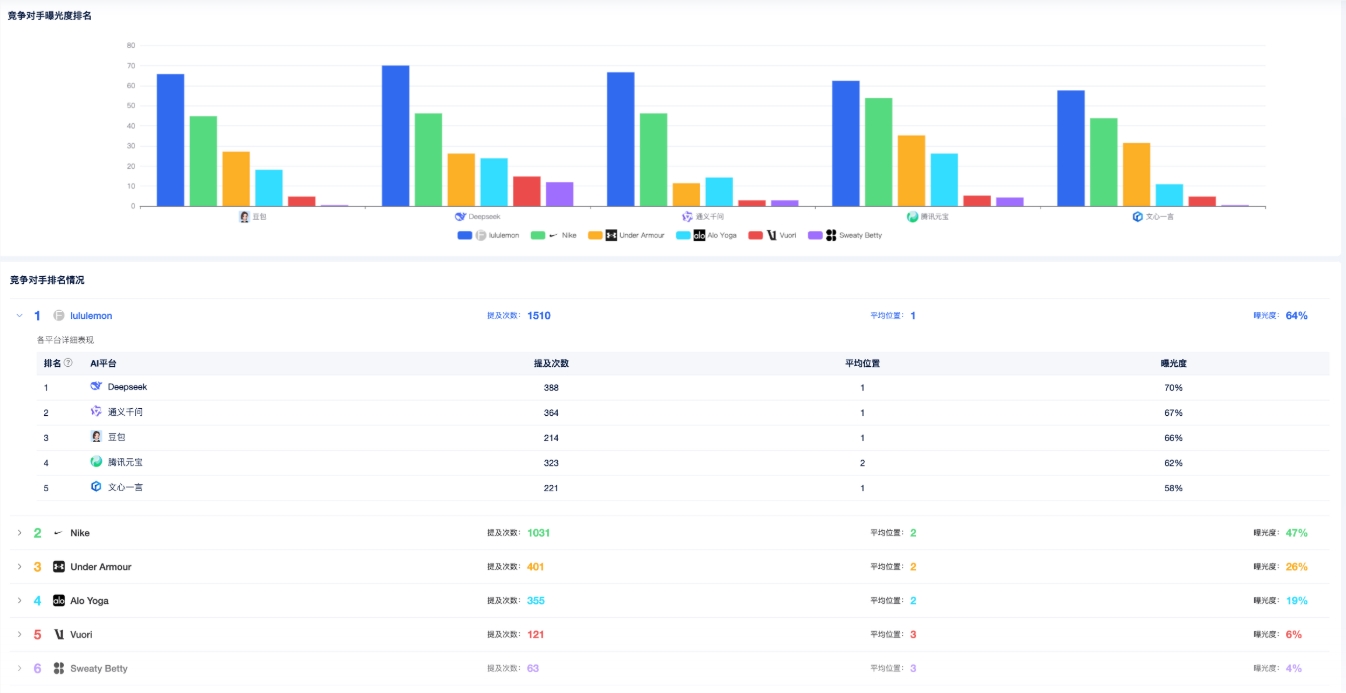This screenshot has height=693, width=1346.
Task: Click the Sweaty Betty icon beside rank 6
Action: tap(59, 668)
